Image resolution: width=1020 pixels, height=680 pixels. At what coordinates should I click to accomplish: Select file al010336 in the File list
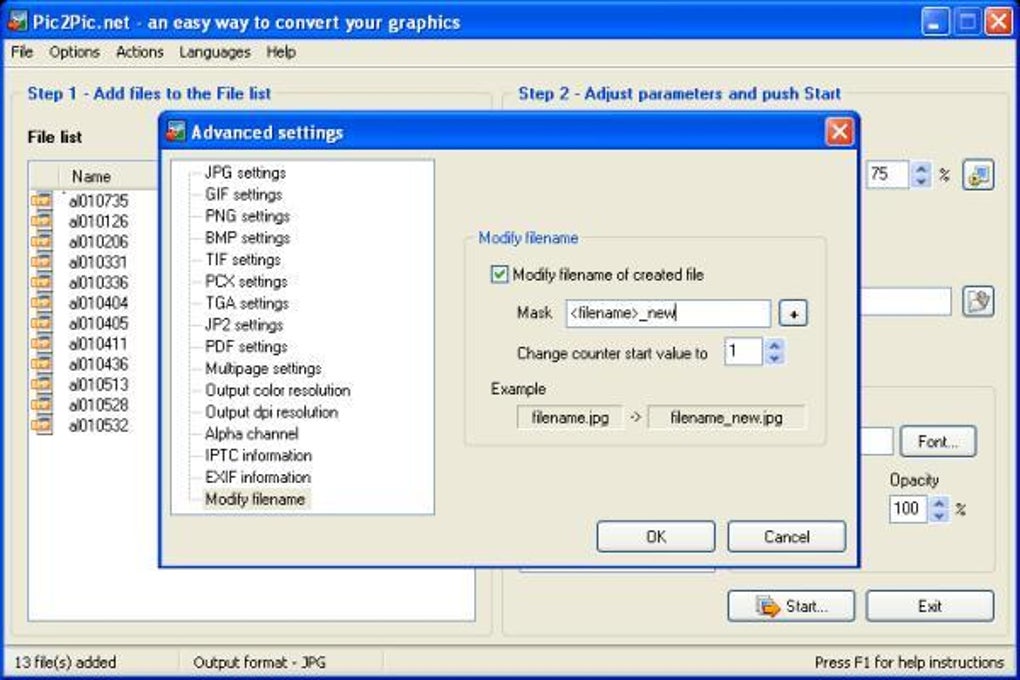[98, 282]
